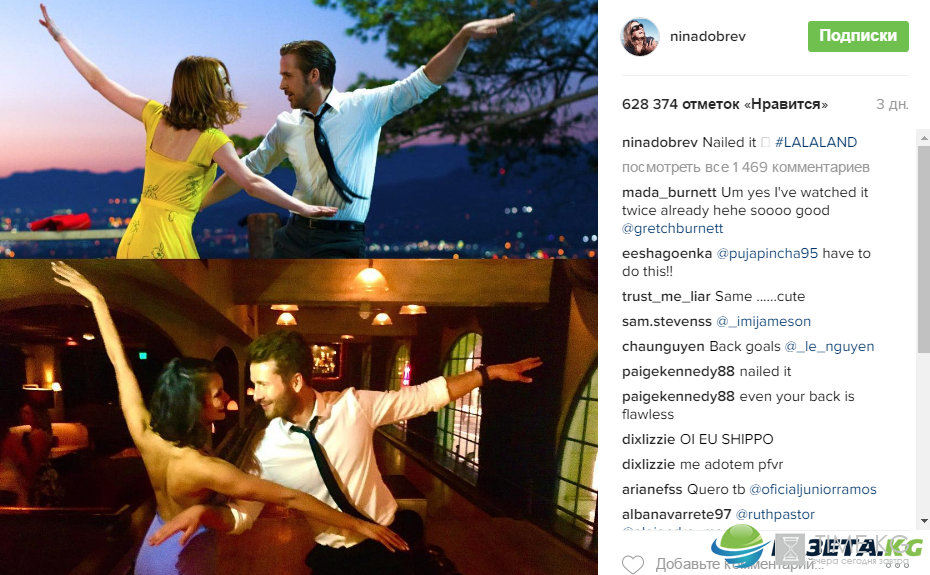Screen dimensions: 930x575
Task: Open ninadobrev username in header
Action: click(708, 36)
